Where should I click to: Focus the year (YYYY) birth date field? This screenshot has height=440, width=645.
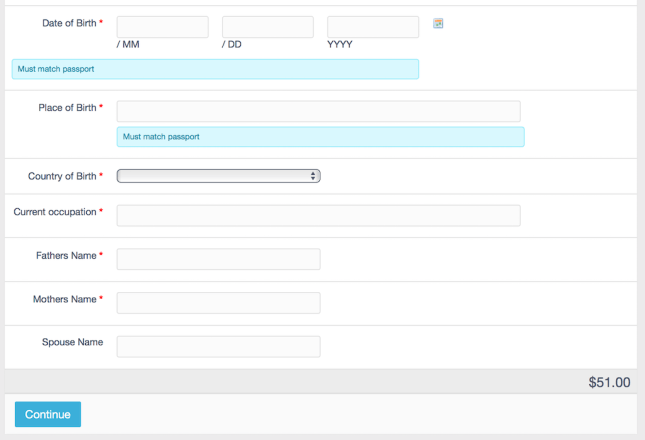[372, 27]
